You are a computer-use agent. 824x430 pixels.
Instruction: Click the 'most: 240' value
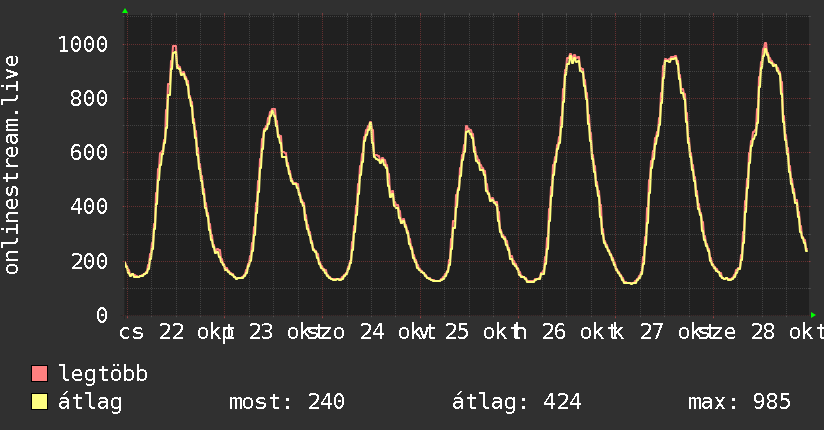287,402
